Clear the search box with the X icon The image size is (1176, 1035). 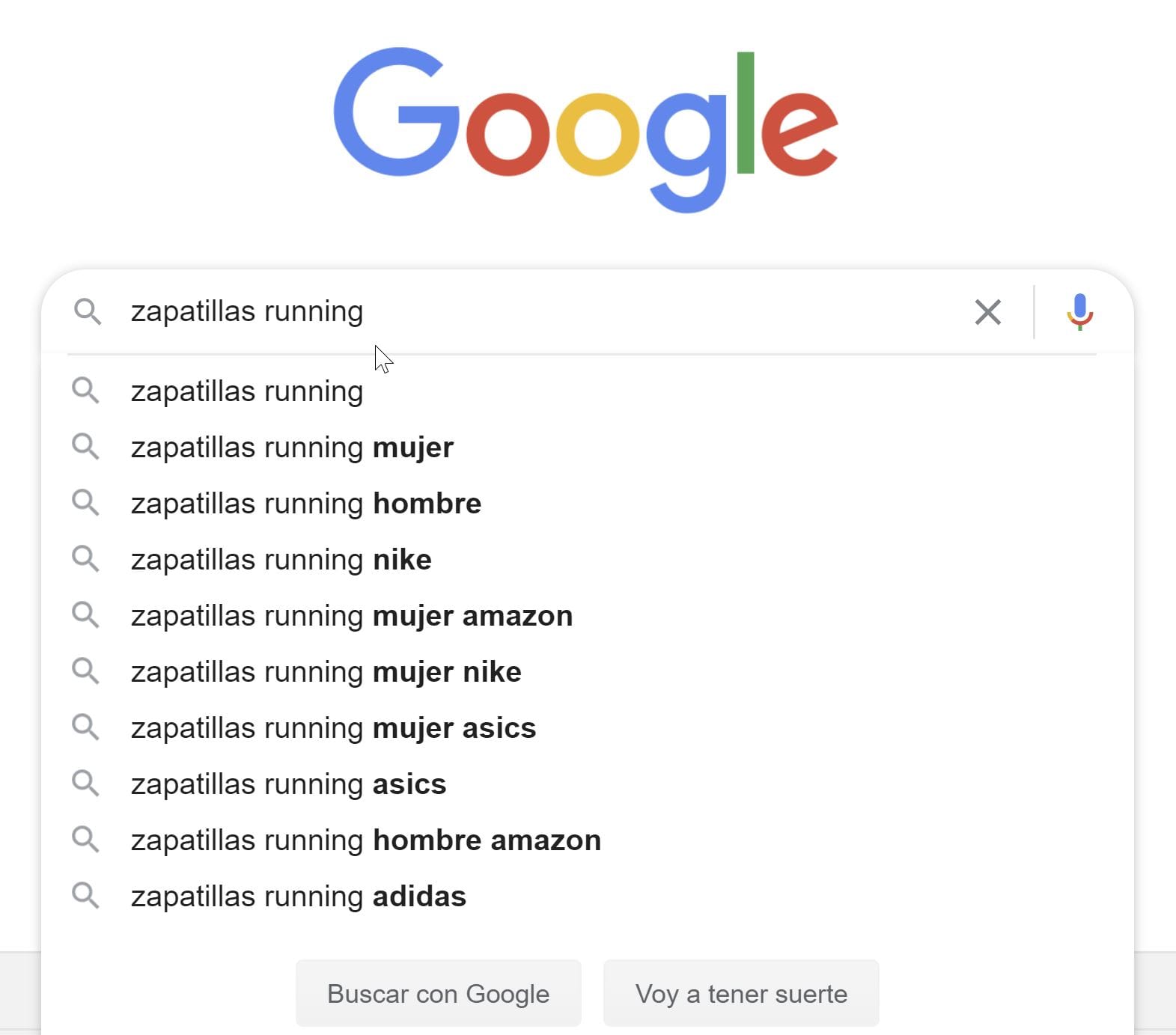pos(988,312)
